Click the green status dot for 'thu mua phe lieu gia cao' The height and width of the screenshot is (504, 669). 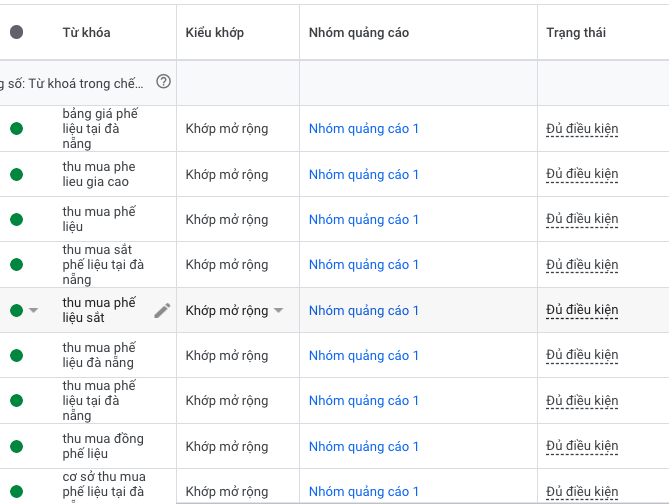pos(16,174)
